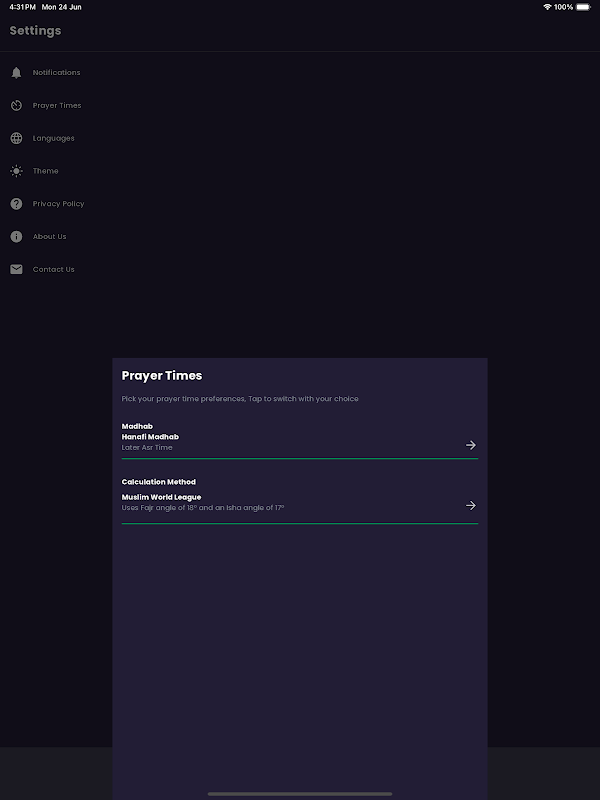
Task: Open the Privacy Policy link
Action: point(58,204)
